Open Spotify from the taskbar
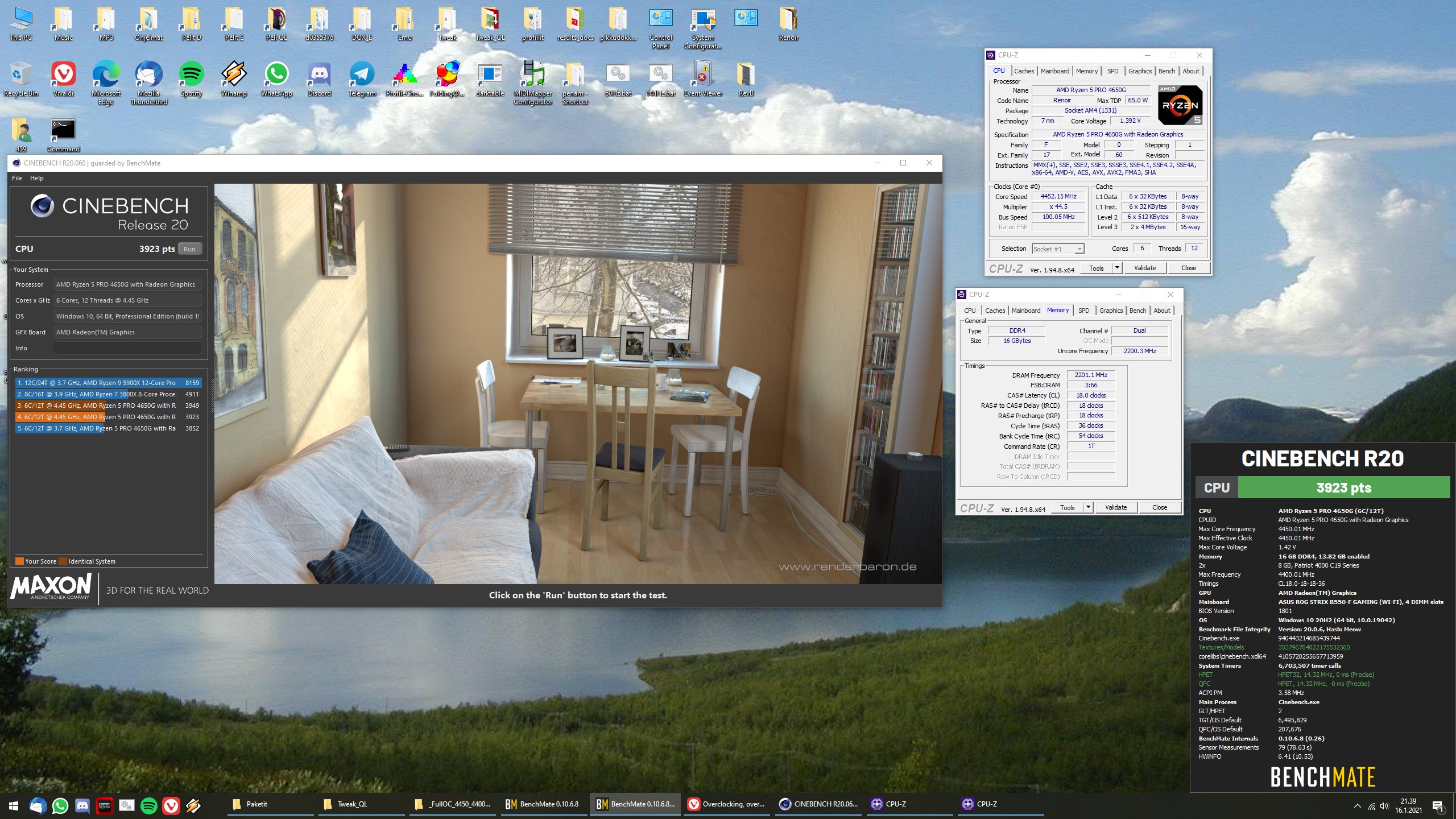 click(x=149, y=805)
